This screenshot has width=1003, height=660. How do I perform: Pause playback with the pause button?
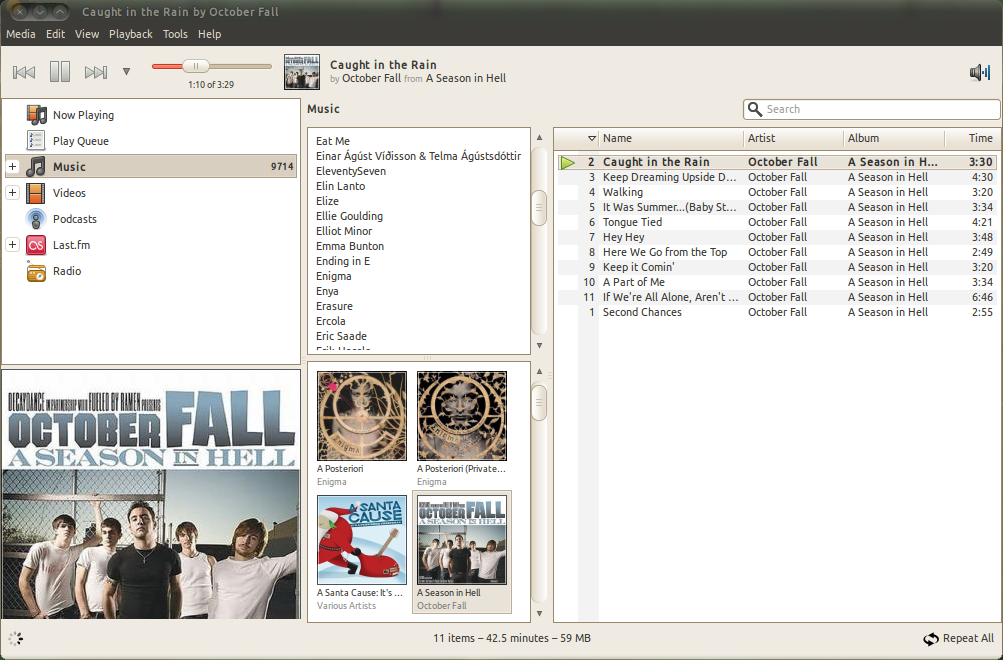point(59,71)
